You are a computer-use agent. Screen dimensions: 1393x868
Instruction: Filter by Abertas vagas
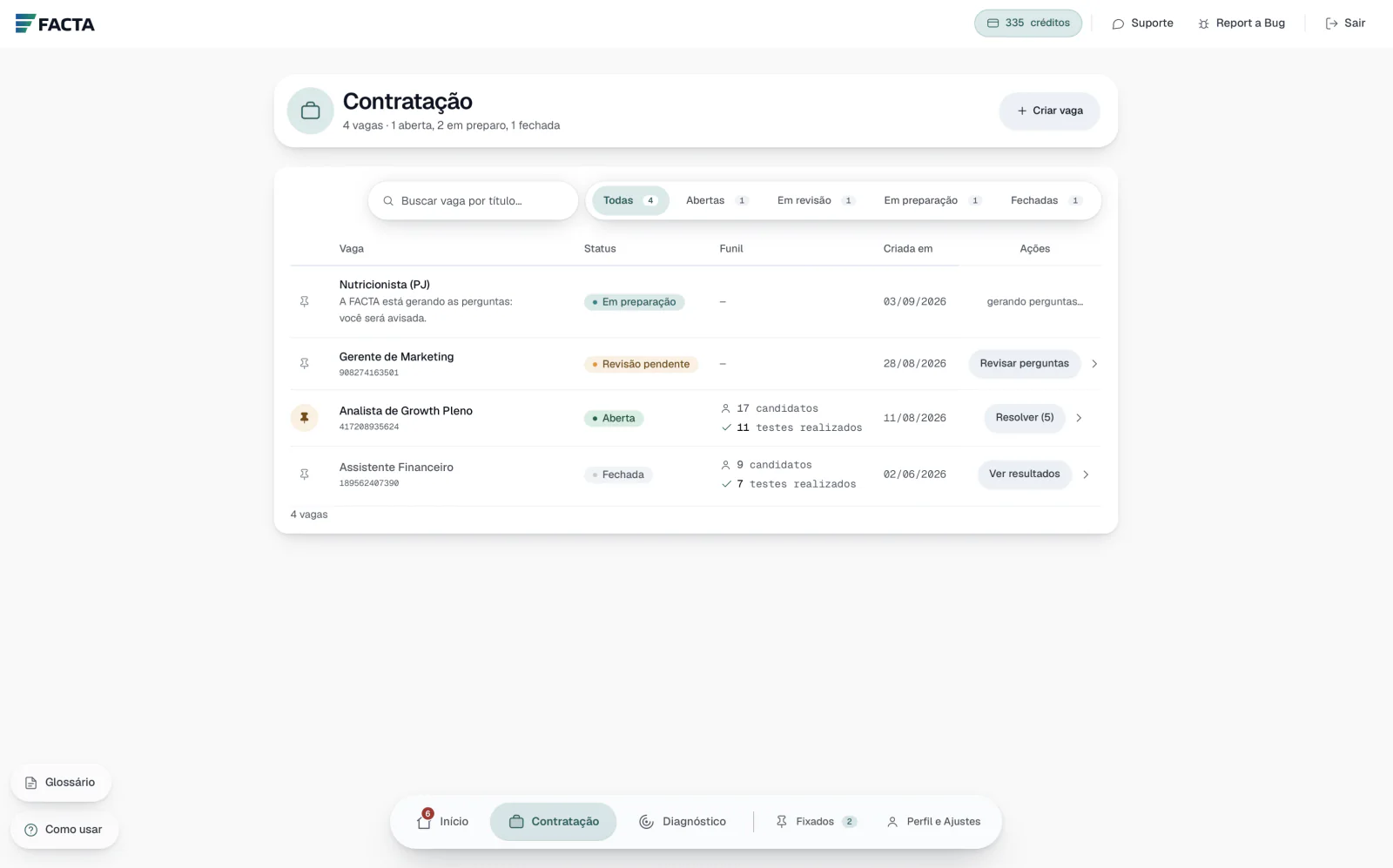tap(717, 200)
